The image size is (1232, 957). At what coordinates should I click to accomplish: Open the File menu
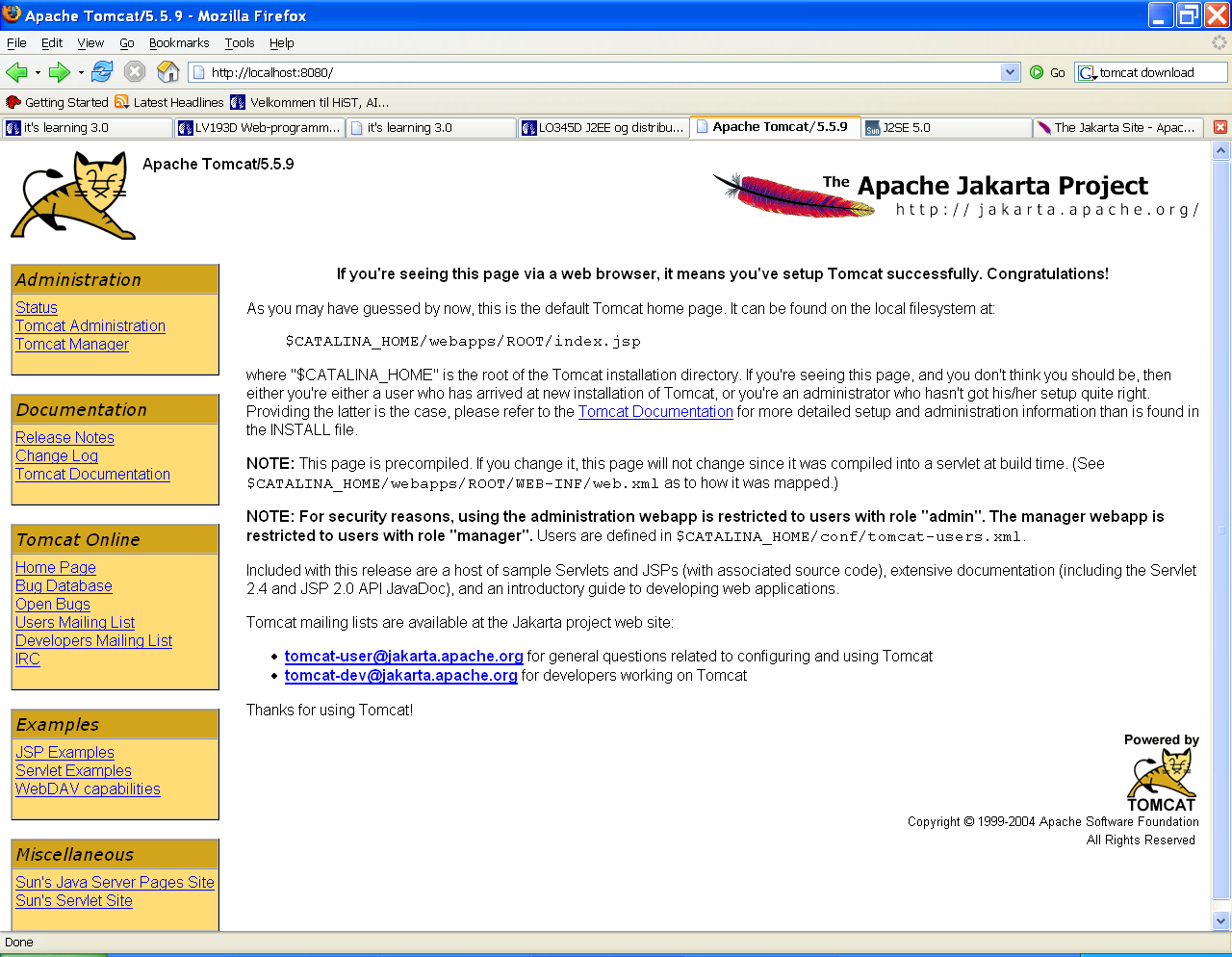(x=16, y=43)
